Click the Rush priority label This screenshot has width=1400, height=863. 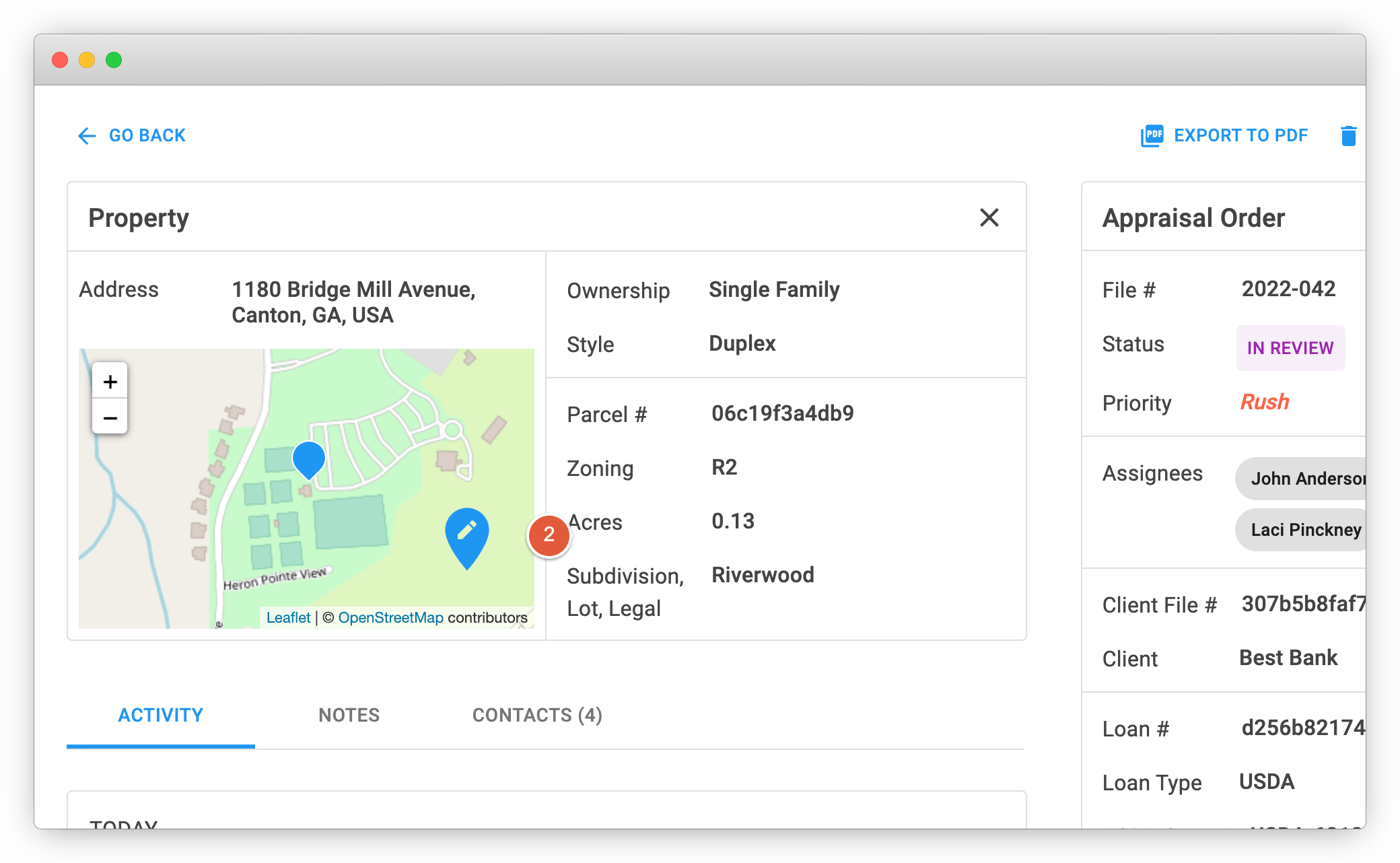coord(1264,402)
